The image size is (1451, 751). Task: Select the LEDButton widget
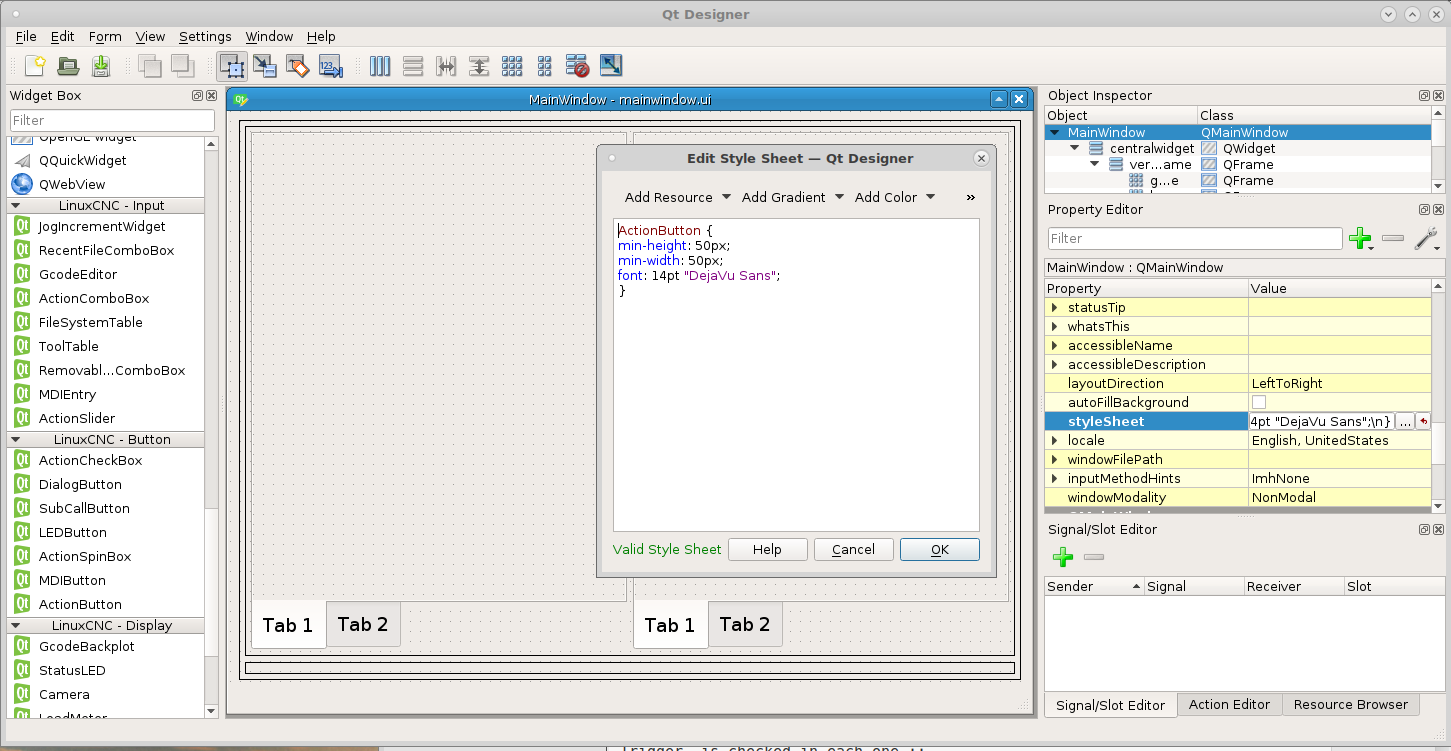72,532
